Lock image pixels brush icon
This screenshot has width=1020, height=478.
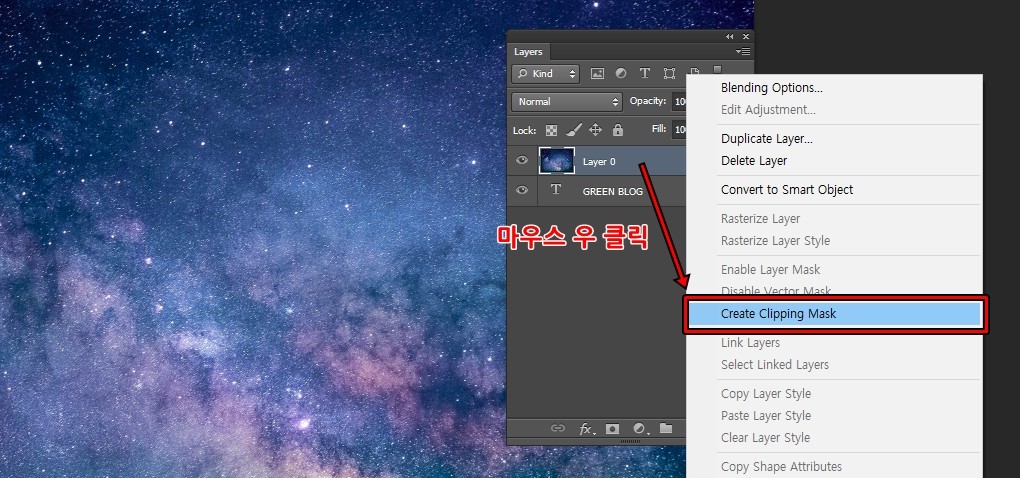point(573,130)
